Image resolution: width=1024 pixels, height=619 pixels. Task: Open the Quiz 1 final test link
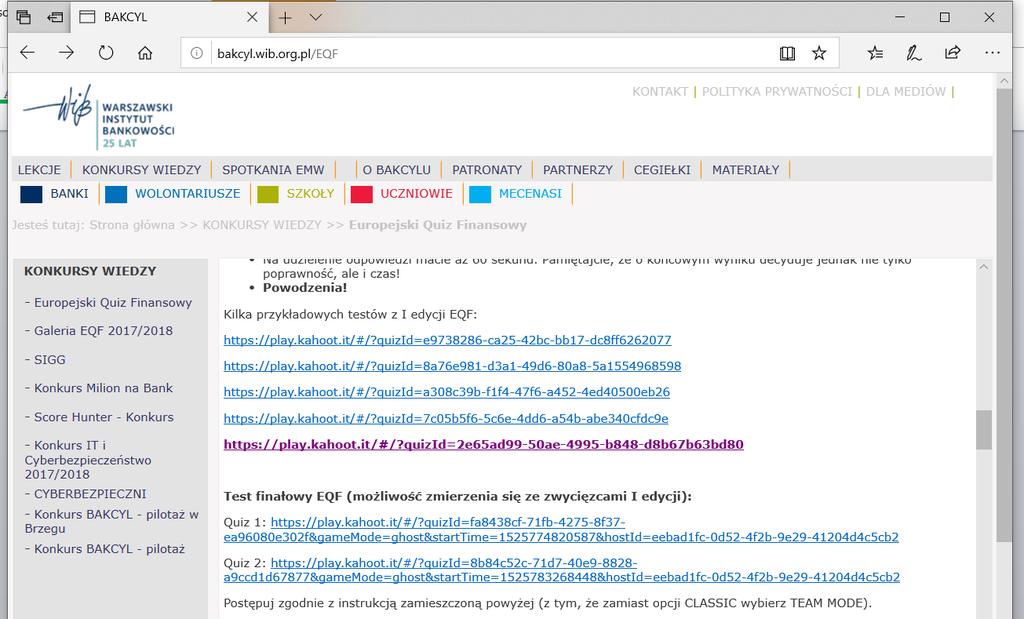[561, 530]
